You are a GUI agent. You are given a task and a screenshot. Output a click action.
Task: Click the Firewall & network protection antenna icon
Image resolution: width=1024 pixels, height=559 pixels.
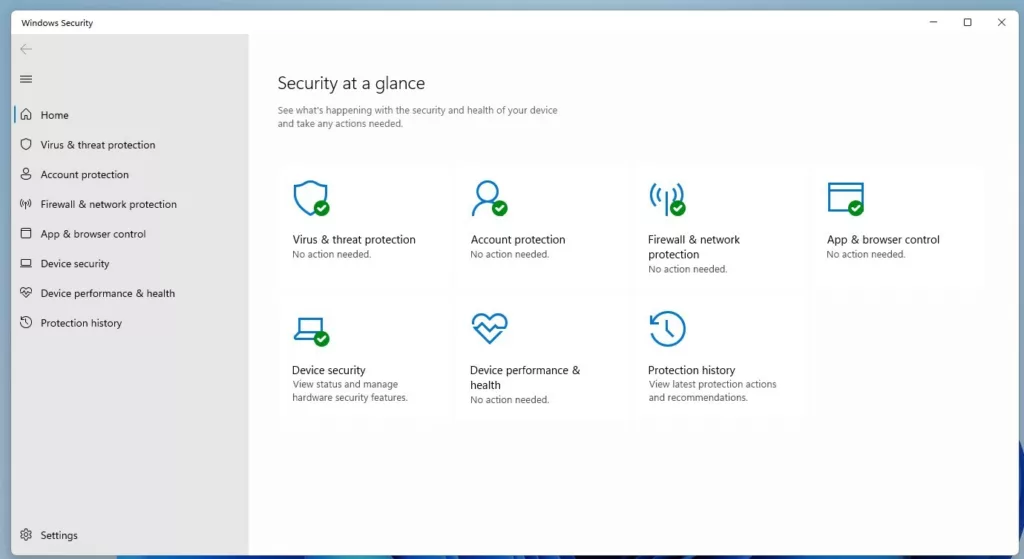click(666, 198)
